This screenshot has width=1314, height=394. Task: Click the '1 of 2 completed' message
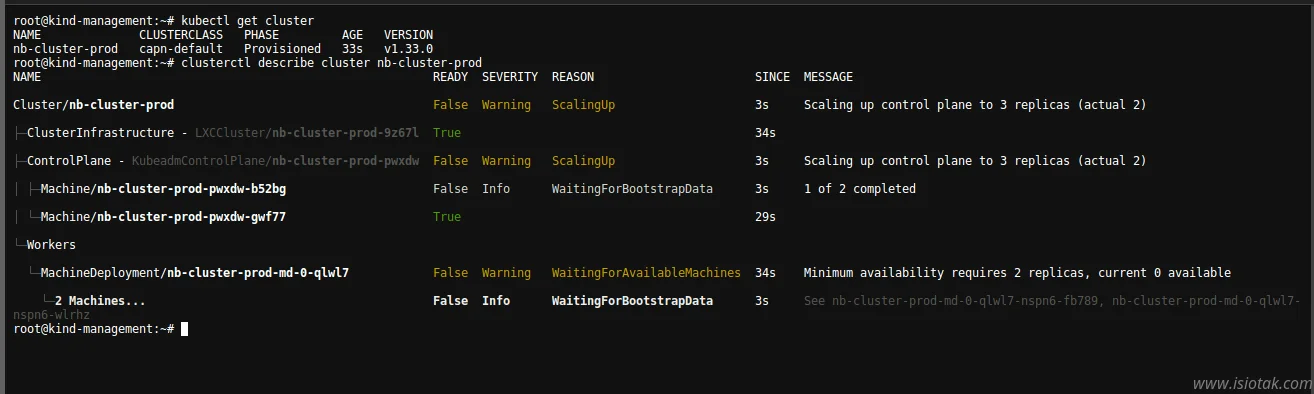pyautogui.click(x=859, y=188)
